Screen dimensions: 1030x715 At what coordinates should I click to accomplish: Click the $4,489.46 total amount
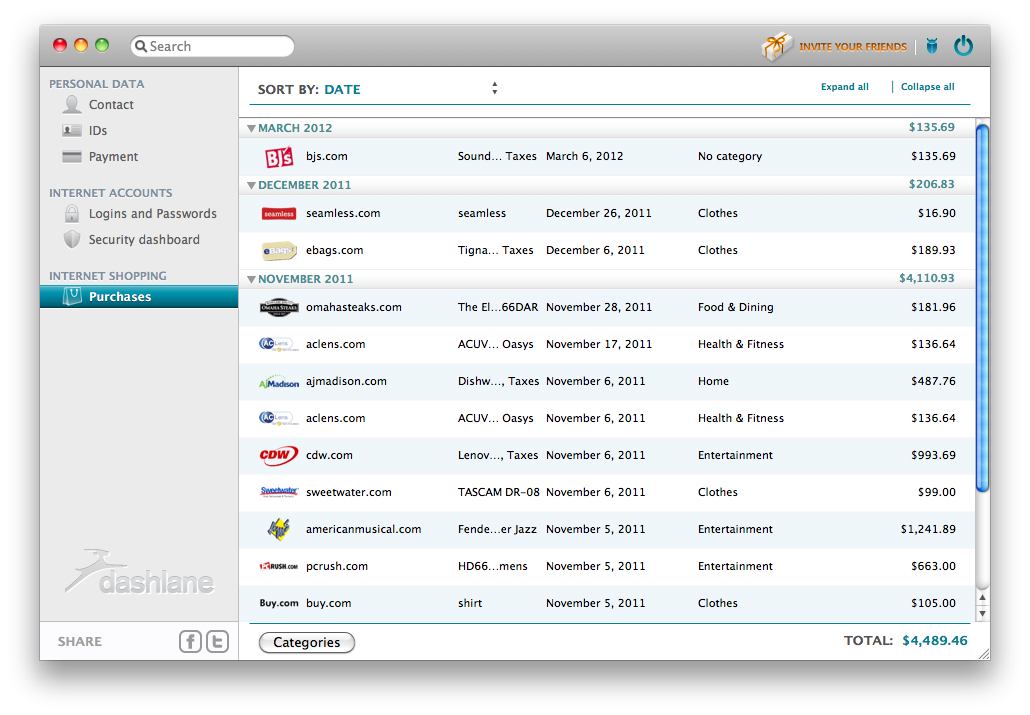[x=935, y=641]
